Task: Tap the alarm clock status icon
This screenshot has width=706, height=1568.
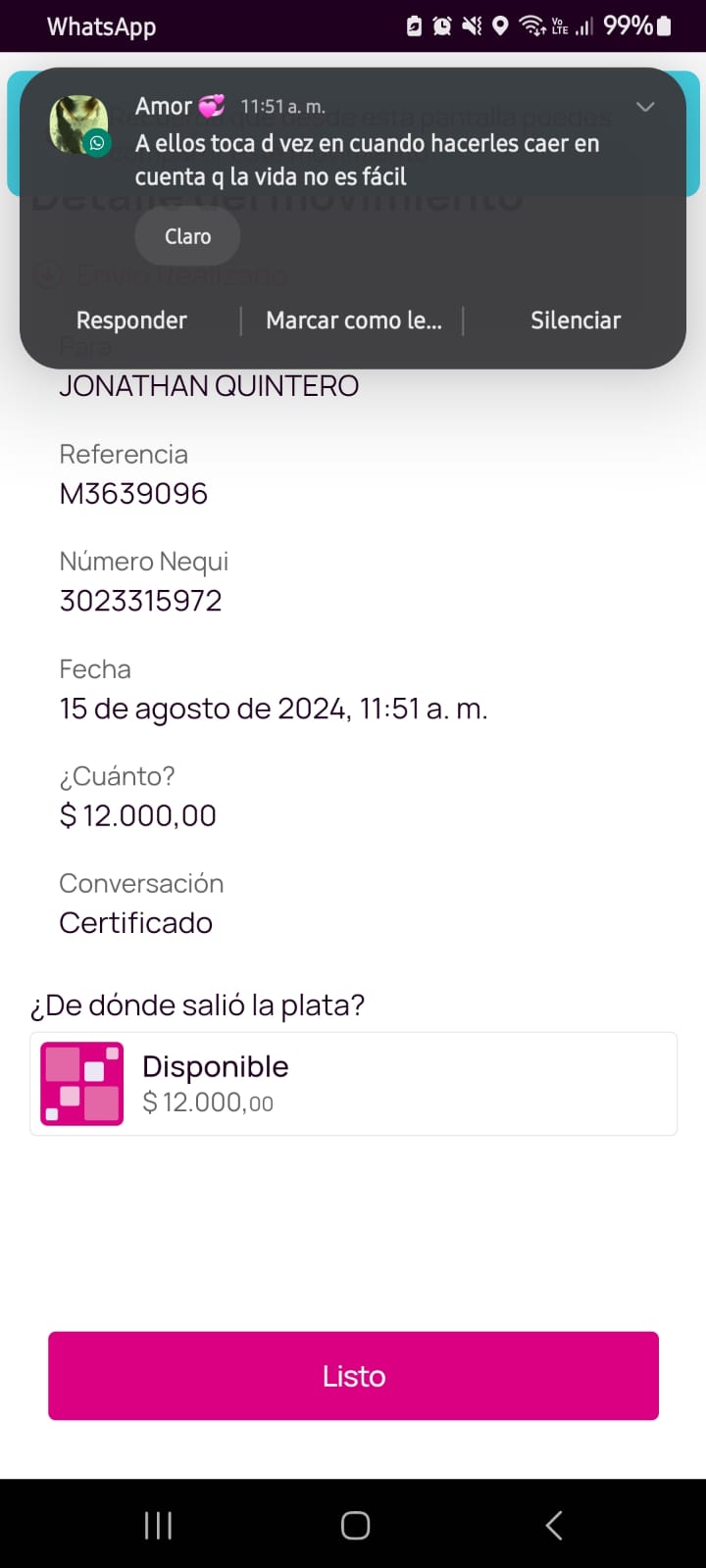Action: [x=442, y=26]
